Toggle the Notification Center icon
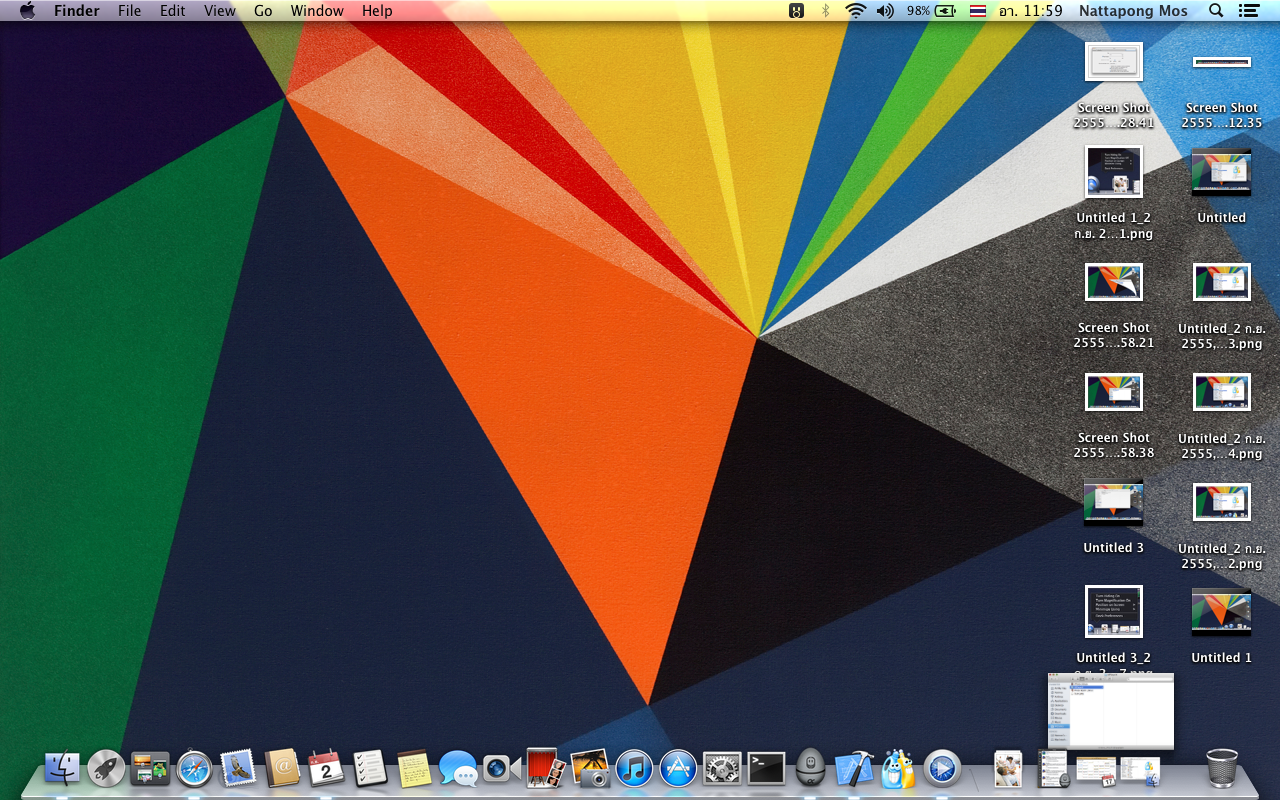The height and width of the screenshot is (800, 1280). pyautogui.click(x=1248, y=11)
